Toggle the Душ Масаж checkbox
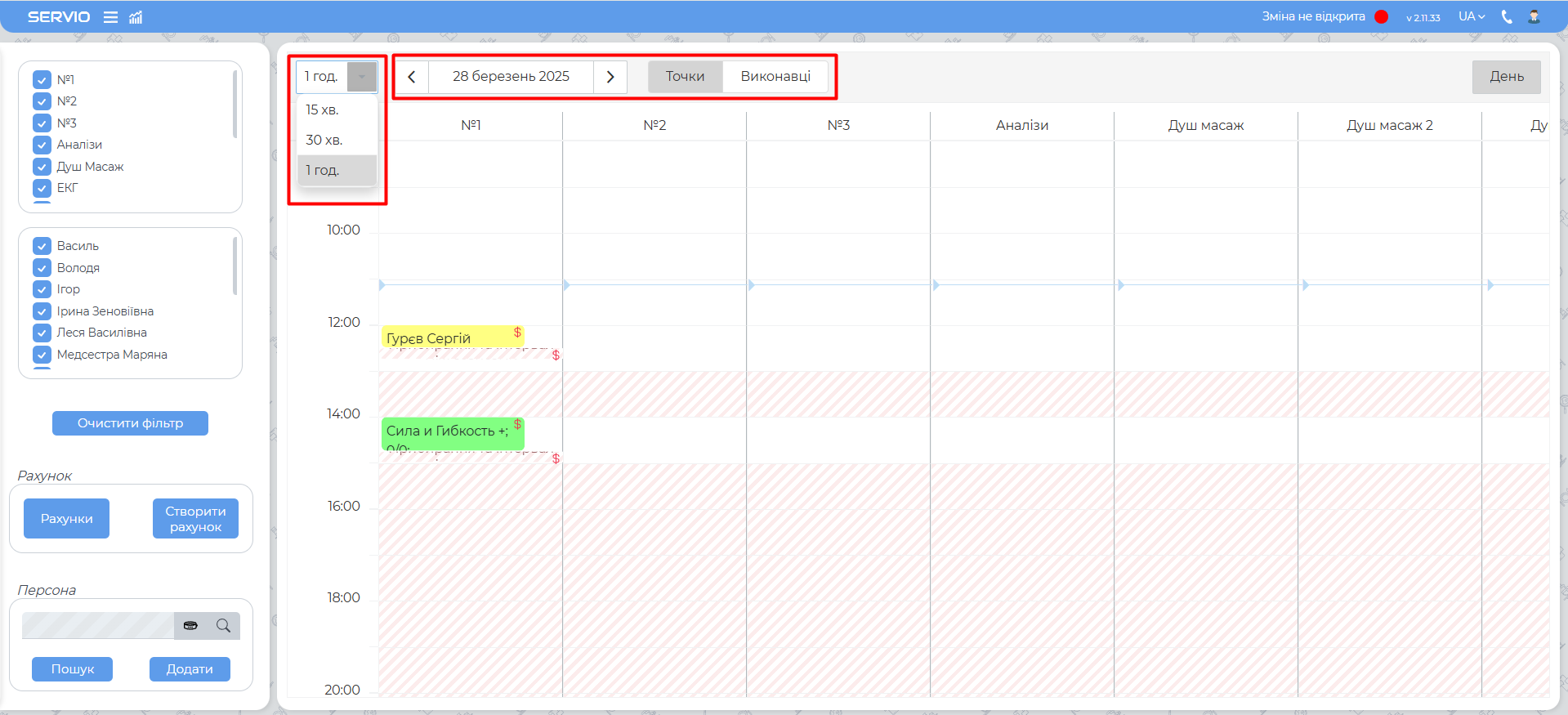Viewport: 1568px width, 715px height. tap(42, 167)
